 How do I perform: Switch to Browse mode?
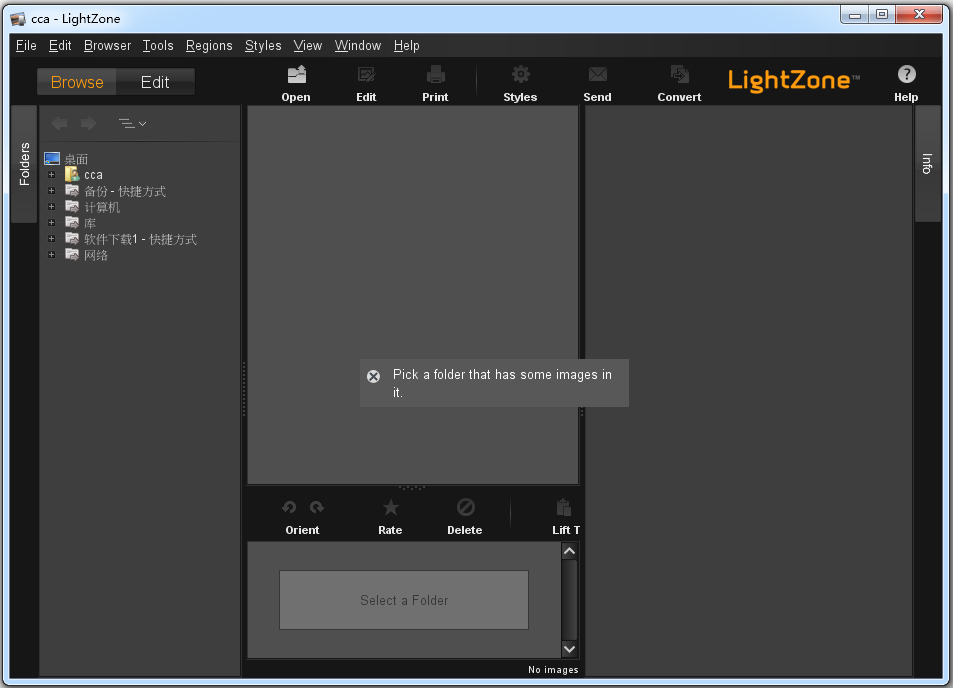click(77, 82)
